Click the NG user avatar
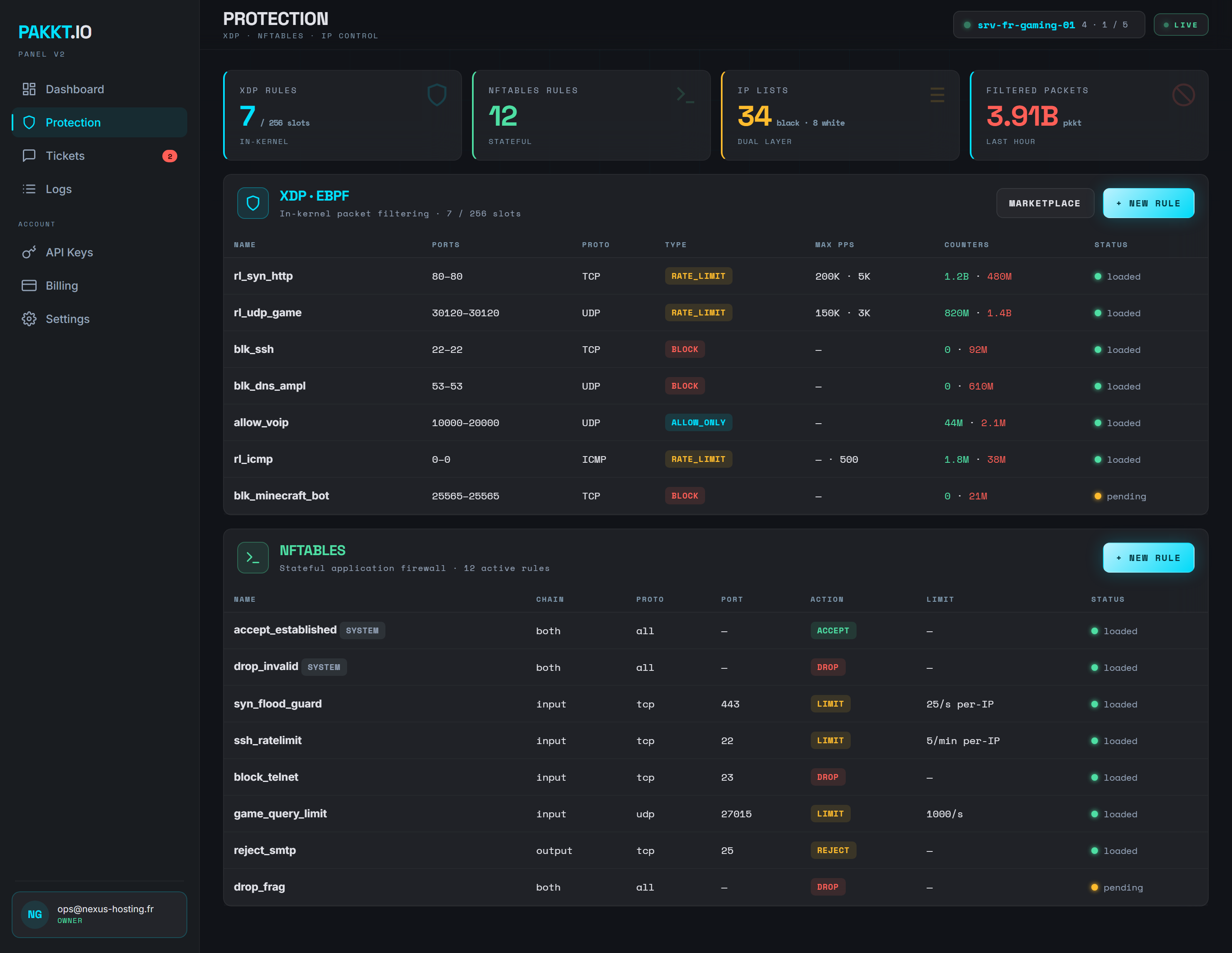 click(x=35, y=914)
